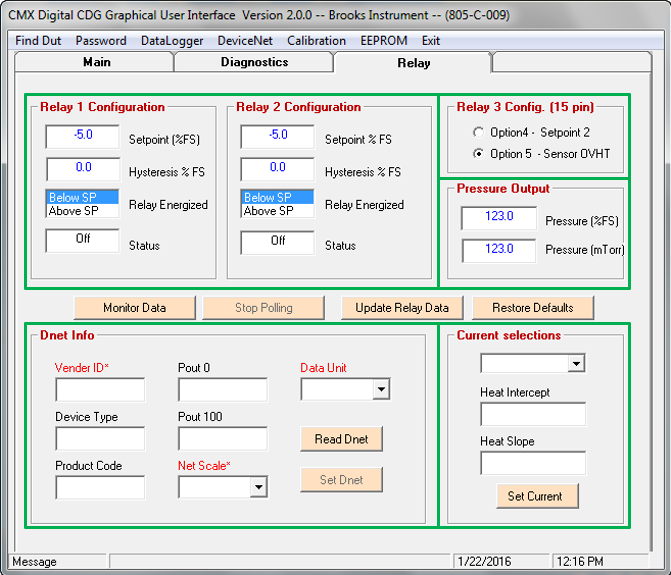Click the 12:16 PM time in status bar
Screen dimensions: 671x575
[580, 561]
